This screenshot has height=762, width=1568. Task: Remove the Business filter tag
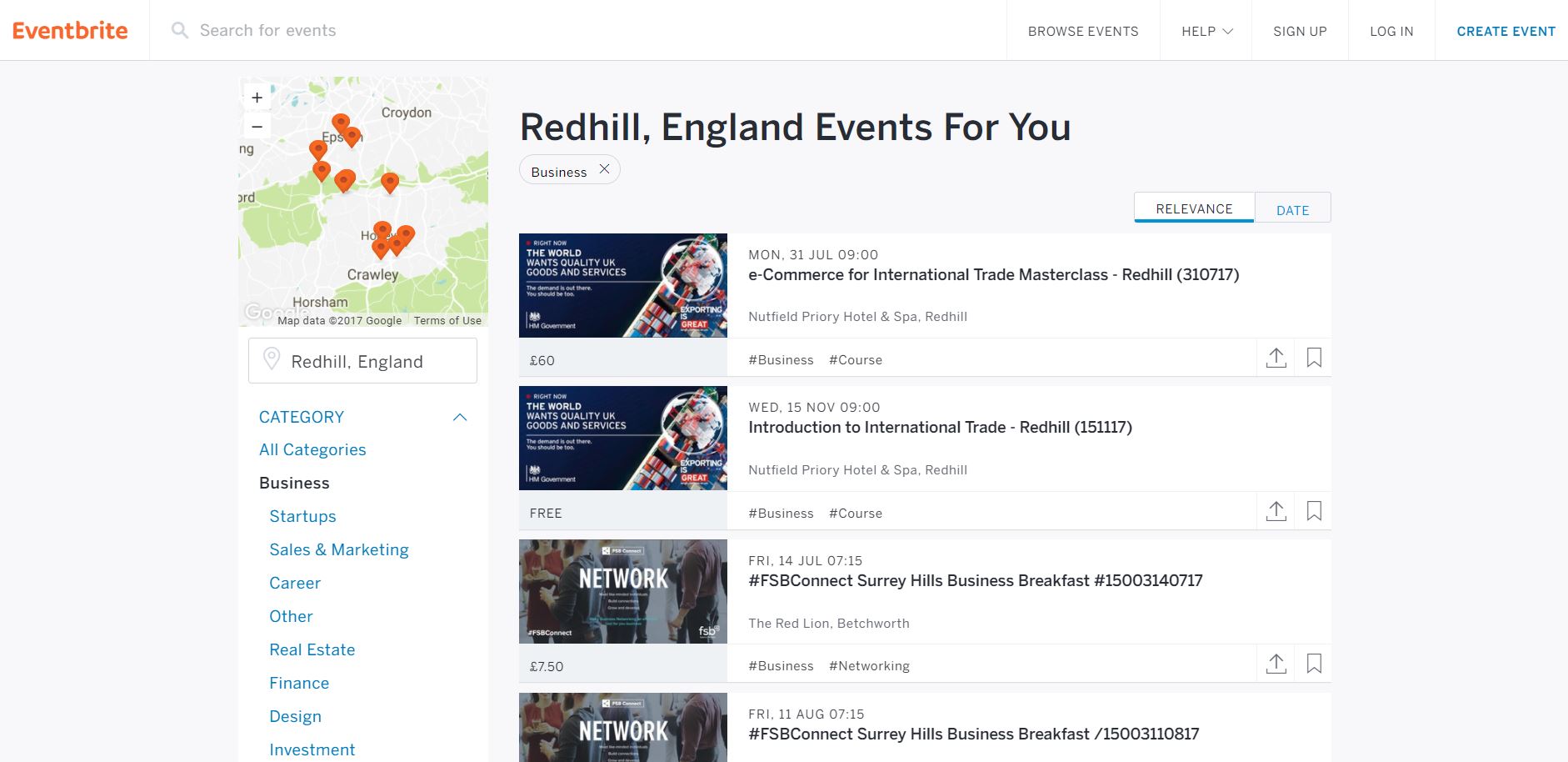coord(604,169)
